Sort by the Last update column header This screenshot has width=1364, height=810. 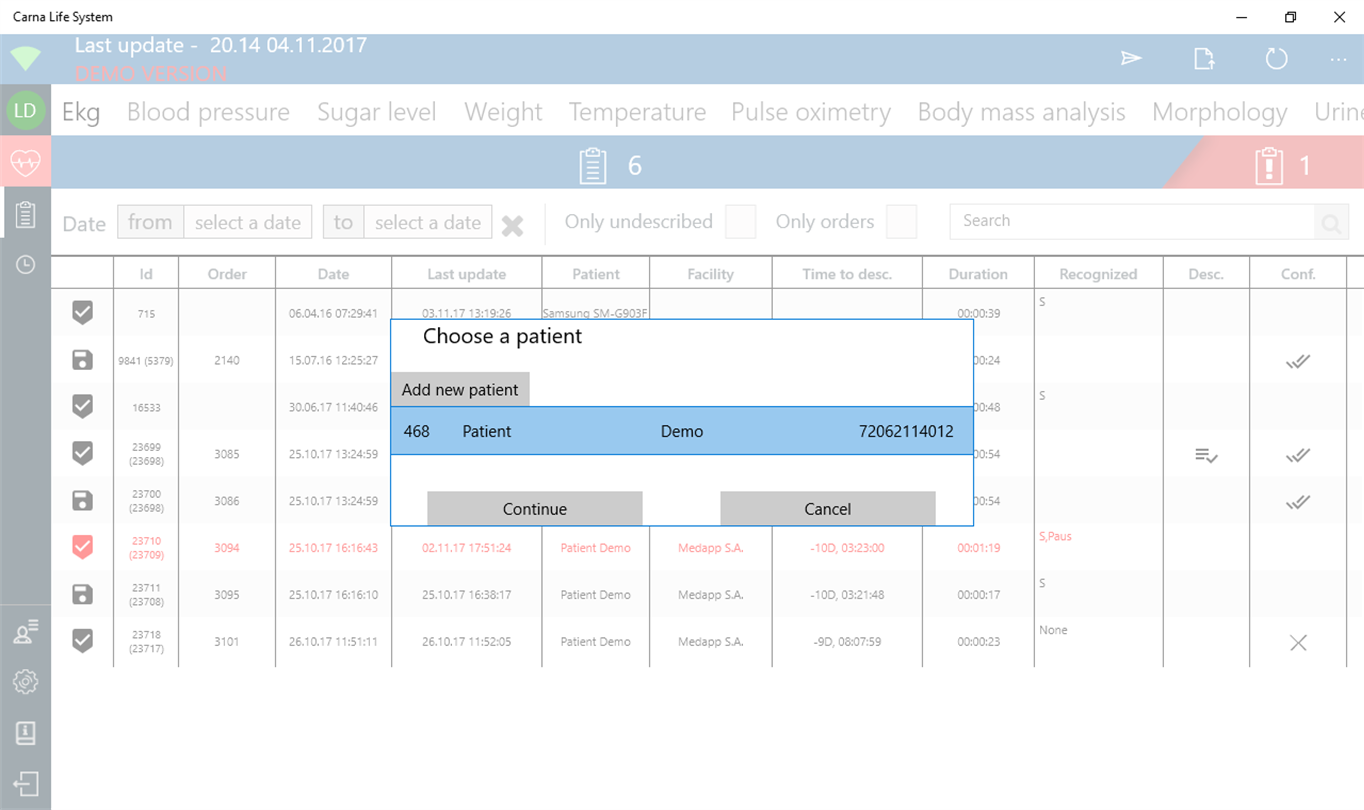[467, 274]
